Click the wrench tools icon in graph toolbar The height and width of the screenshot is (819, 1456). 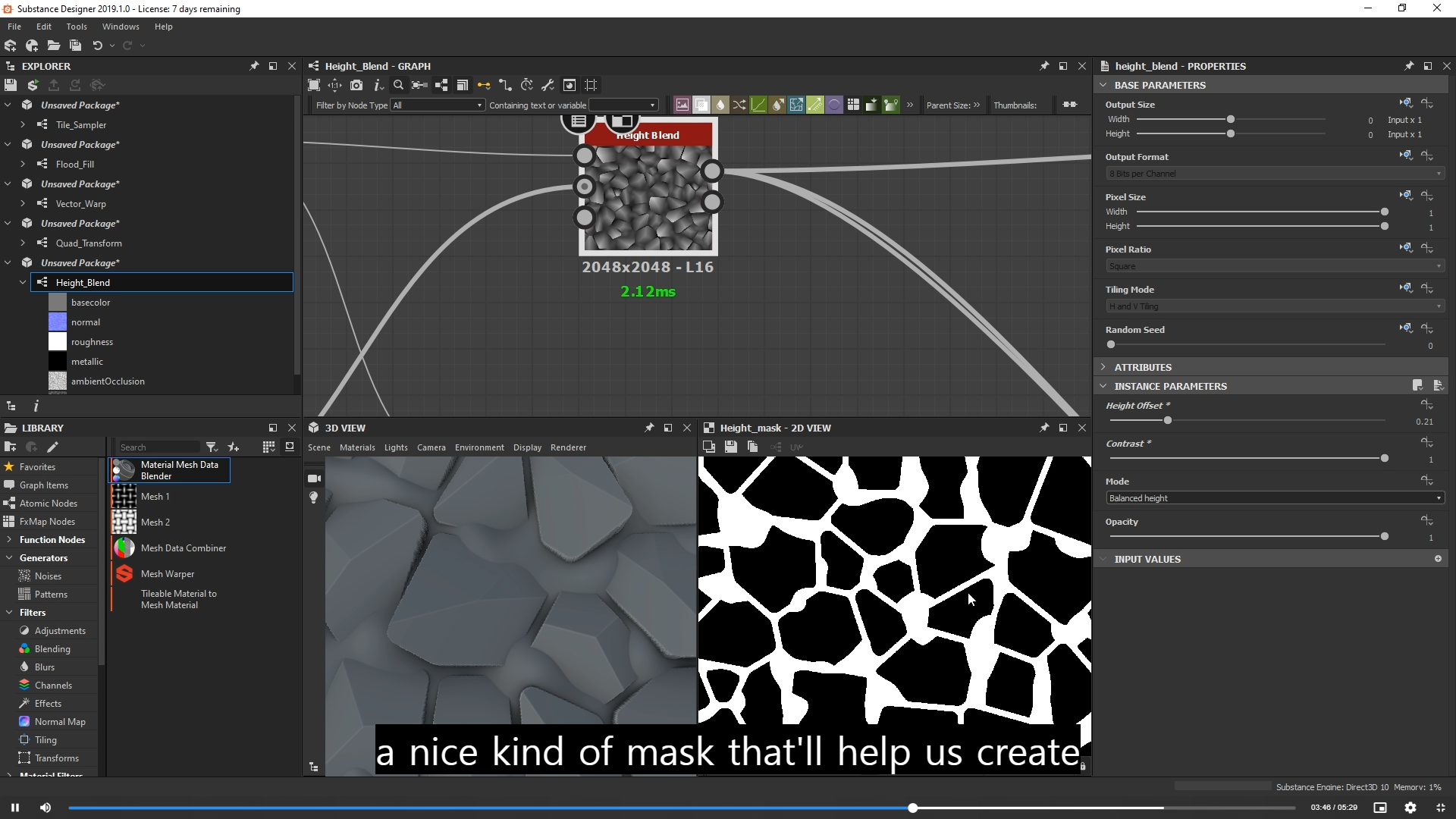pos(548,85)
